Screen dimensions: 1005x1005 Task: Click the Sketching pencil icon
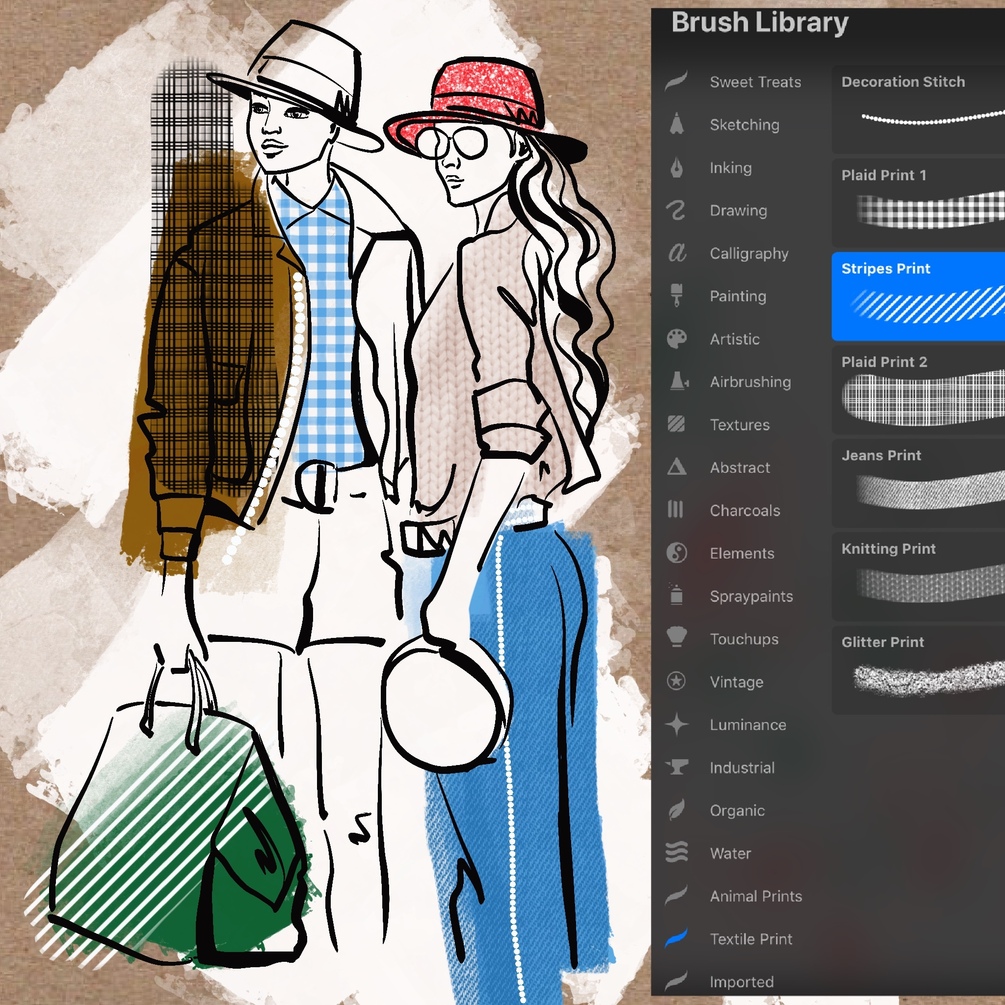676,124
